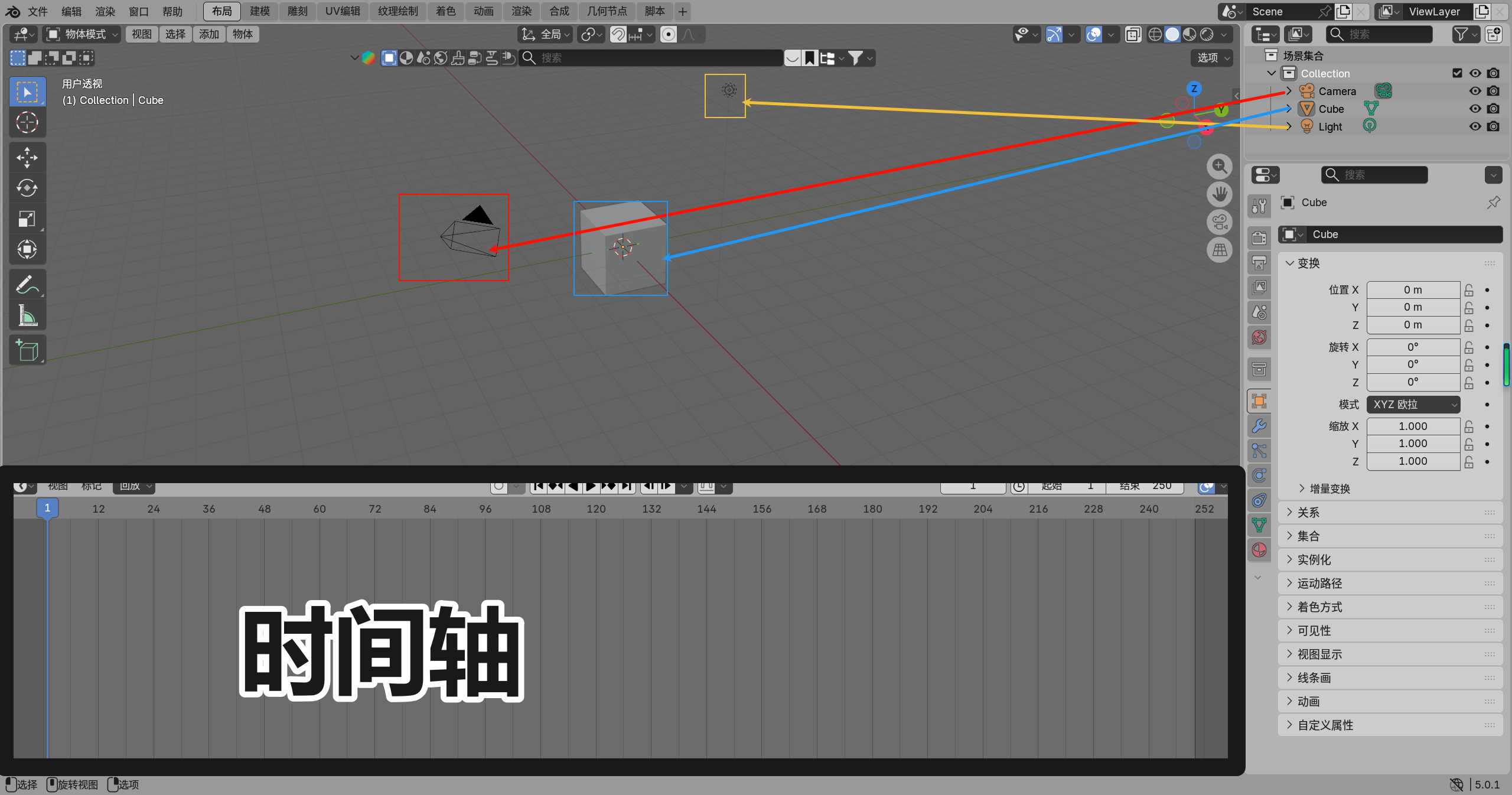Click the Add Cube tool icon
This screenshot has height=795, width=1512.
click(27, 351)
